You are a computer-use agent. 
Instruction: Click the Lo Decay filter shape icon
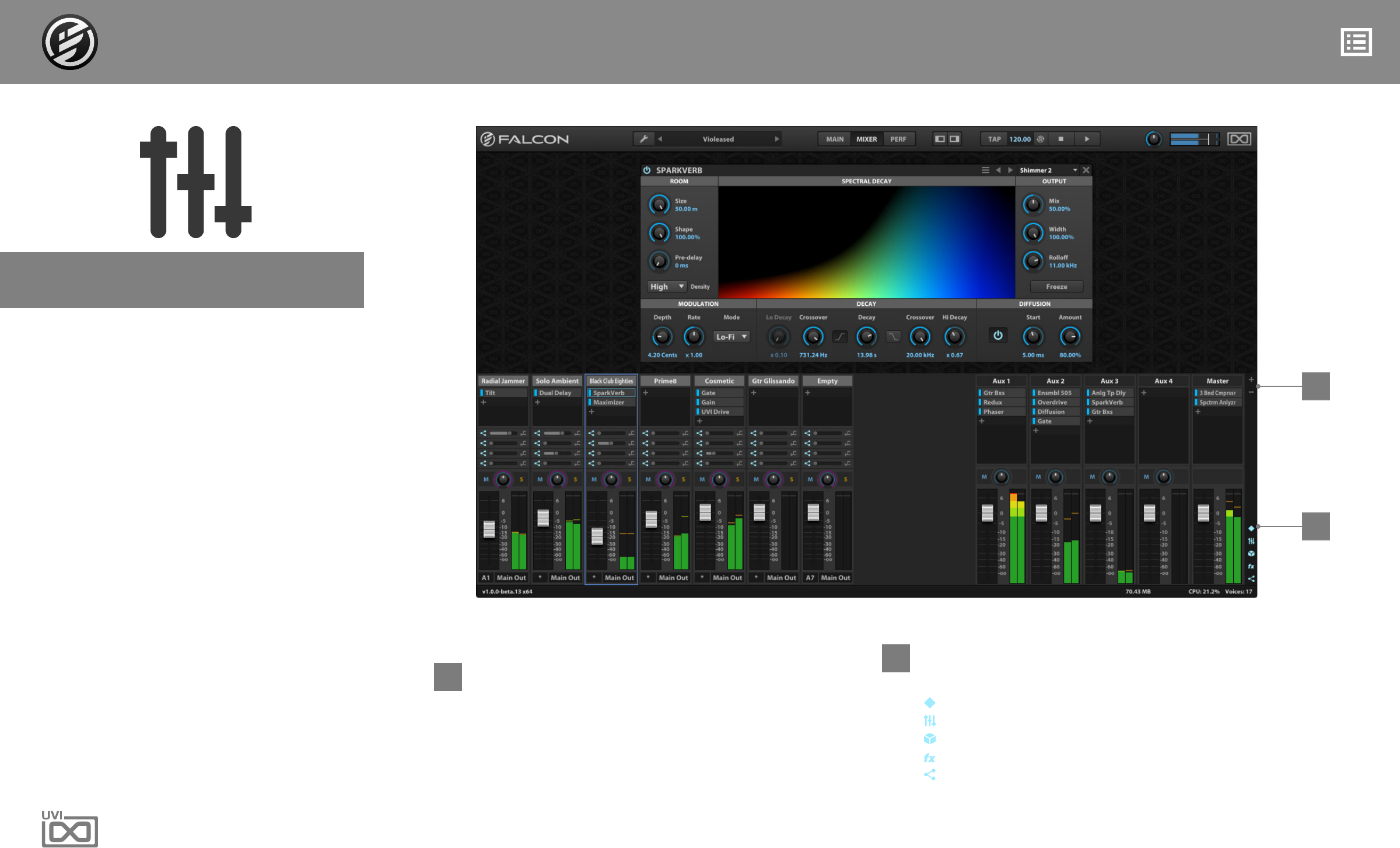[840, 337]
